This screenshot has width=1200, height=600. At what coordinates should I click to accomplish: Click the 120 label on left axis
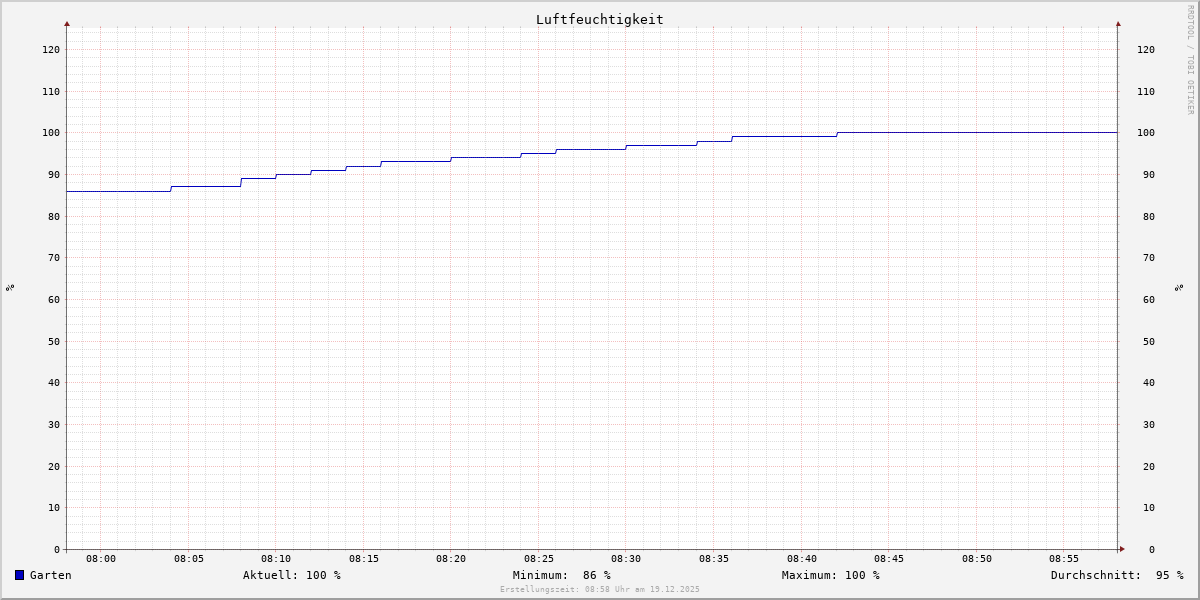coord(50,50)
